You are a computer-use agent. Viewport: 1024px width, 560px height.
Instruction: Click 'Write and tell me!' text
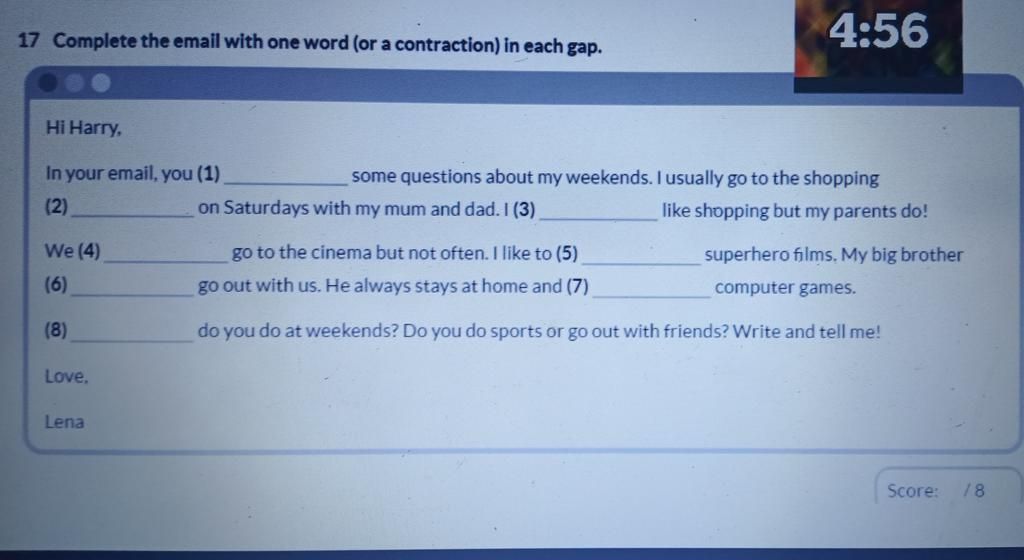pyautogui.click(x=807, y=332)
